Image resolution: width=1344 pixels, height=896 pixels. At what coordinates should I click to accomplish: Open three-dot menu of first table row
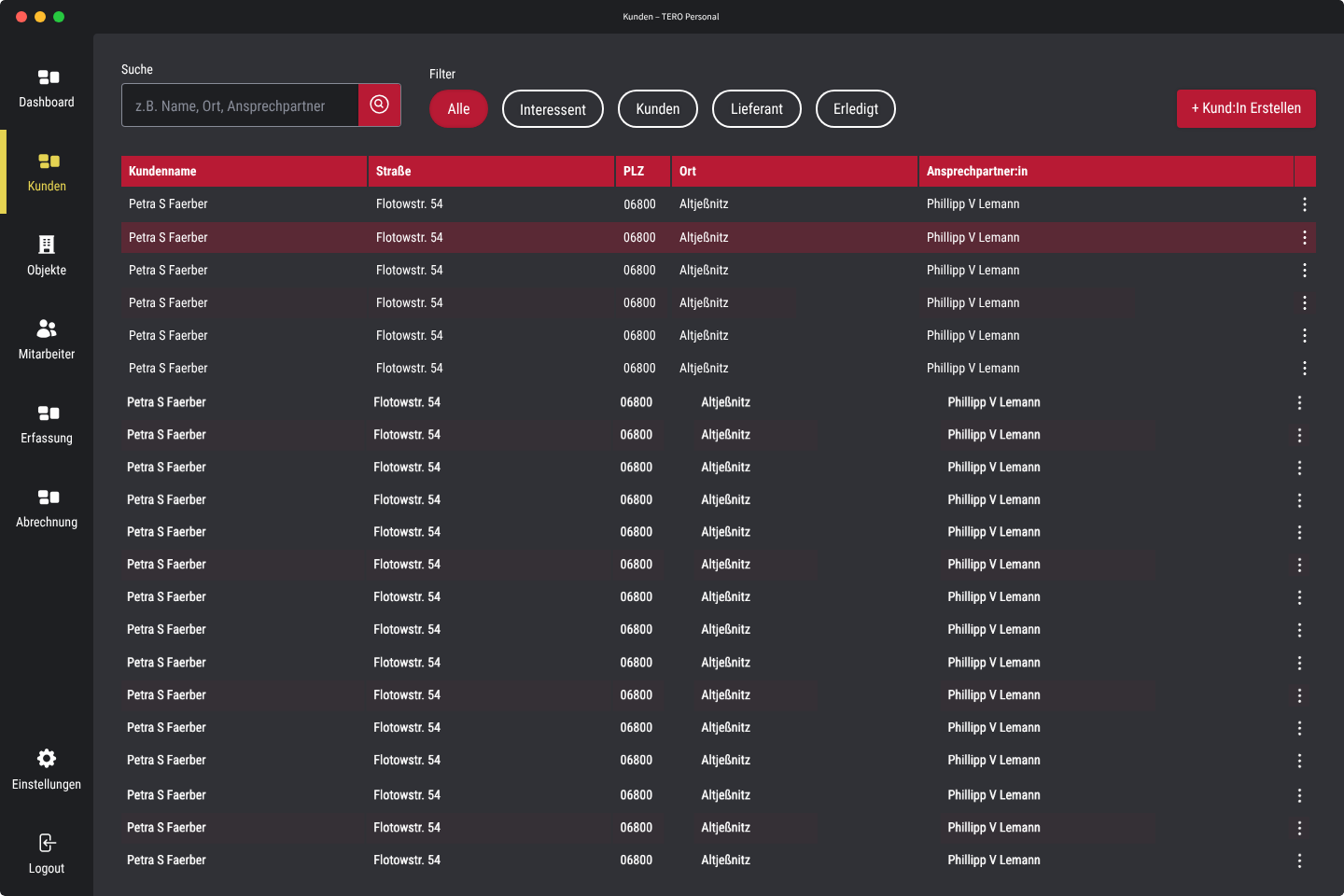pyautogui.click(x=1304, y=204)
